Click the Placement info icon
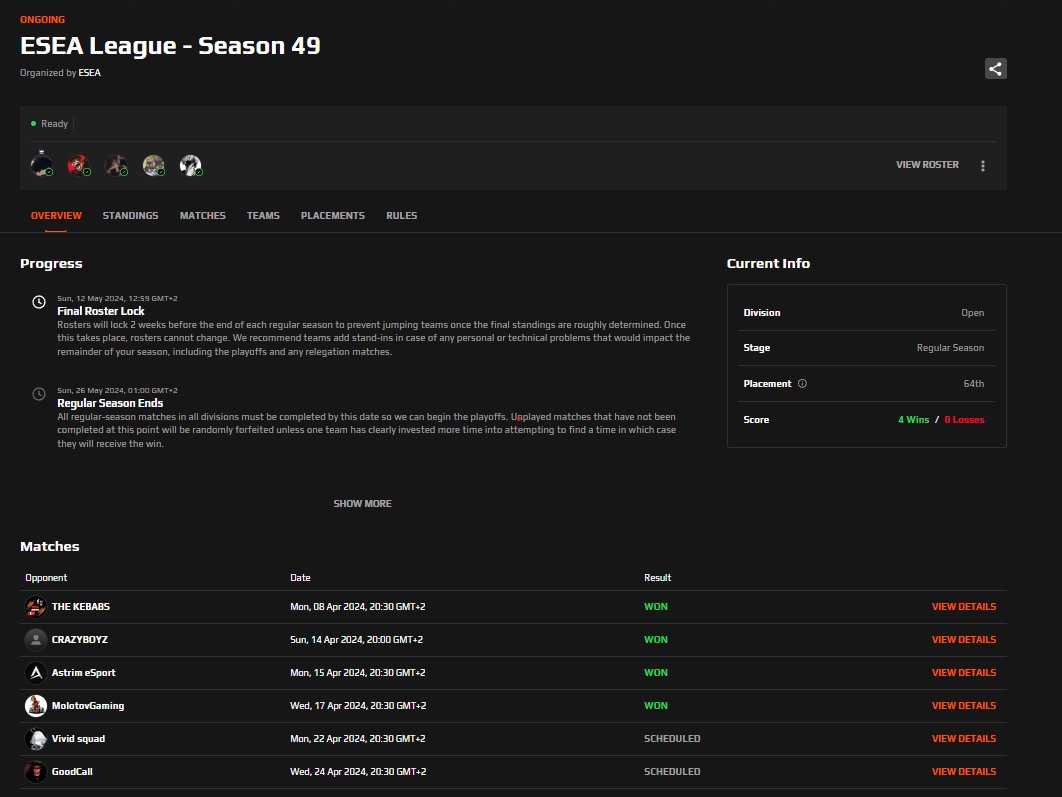This screenshot has width=1062, height=797. point(802,383)
